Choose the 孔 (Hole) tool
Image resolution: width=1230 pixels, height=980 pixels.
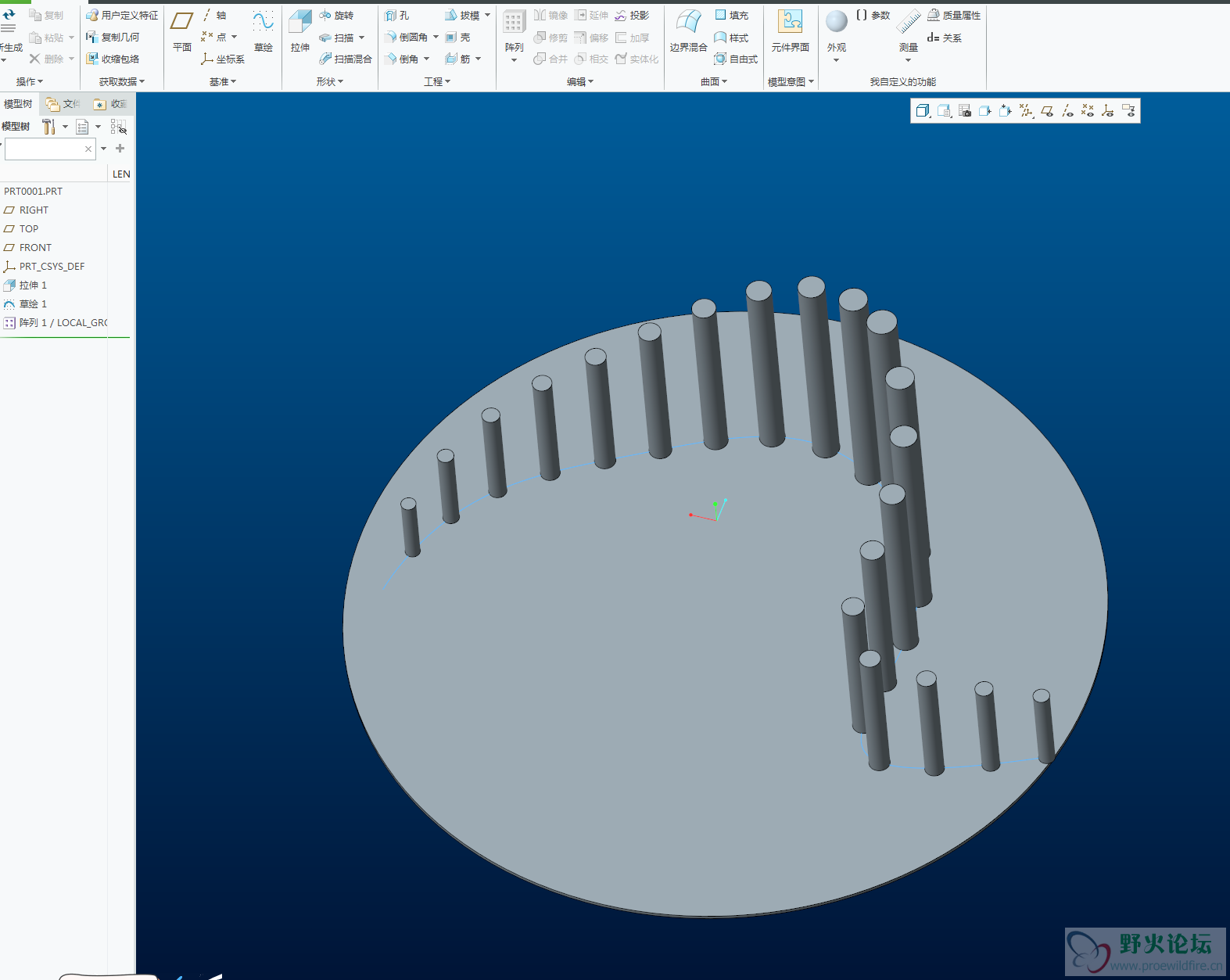coord(397,16)
